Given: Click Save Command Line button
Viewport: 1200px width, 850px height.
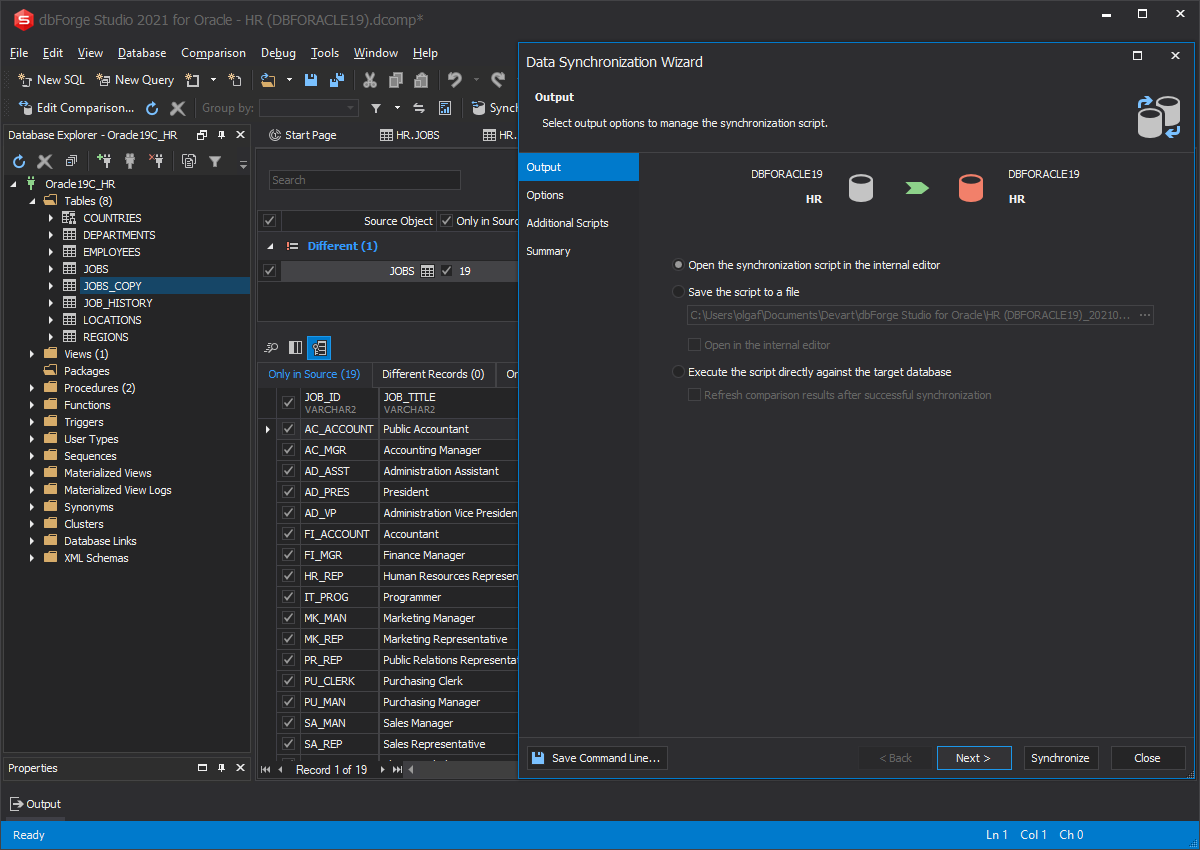Looking at the screenshot, I should (596, 758).
